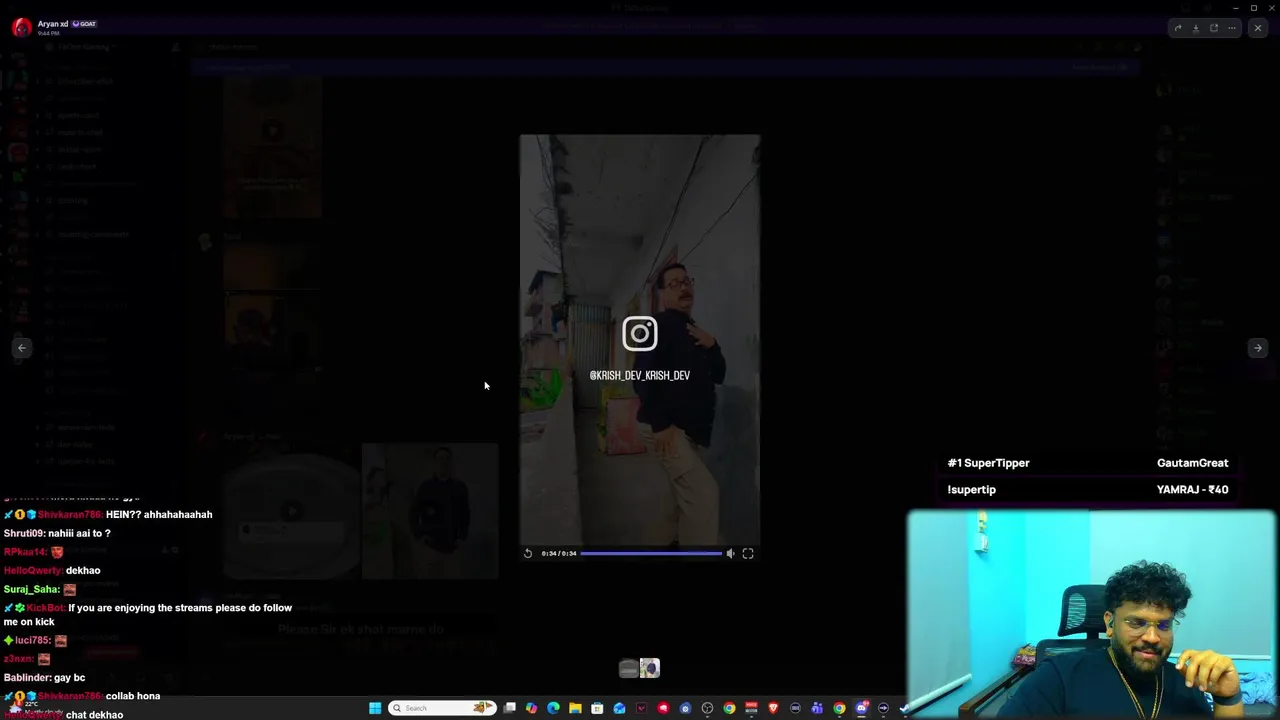Click Aryan xd's avatar at the top left

(22, 27)
